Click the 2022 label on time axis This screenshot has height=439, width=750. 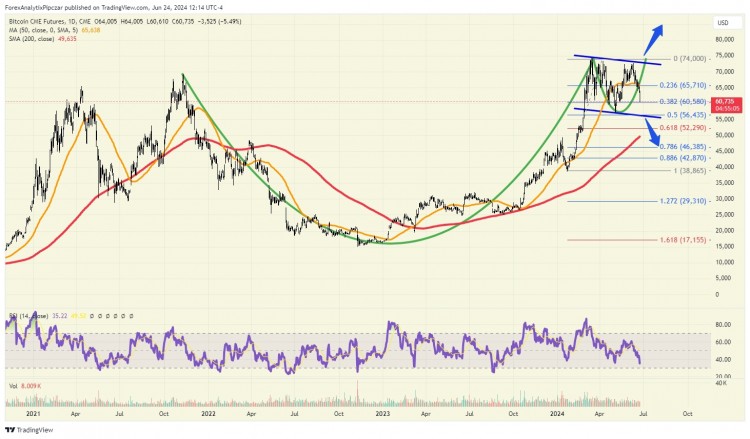(208, 414)
